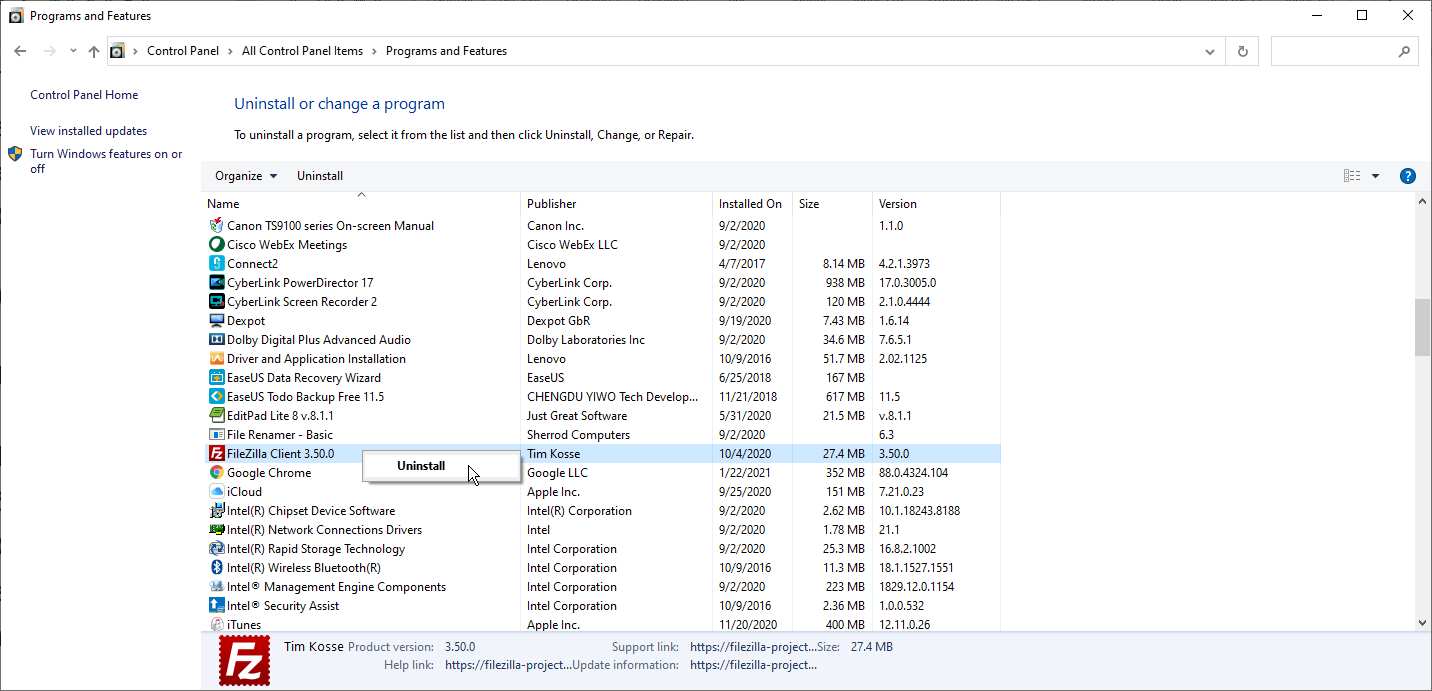Click the 1829.12.0.1154 version cell
This screenshot has height=691, width=1432.
pos(916,587)
